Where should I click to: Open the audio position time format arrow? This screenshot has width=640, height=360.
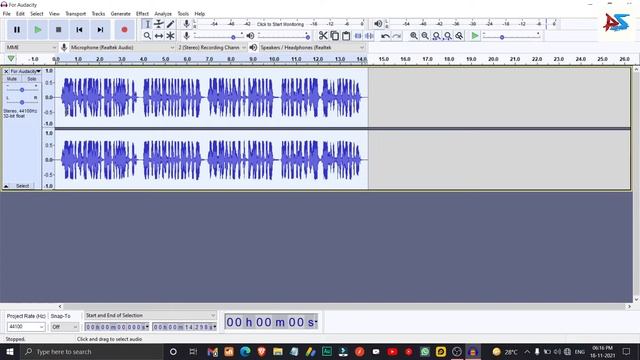[316, 322]
